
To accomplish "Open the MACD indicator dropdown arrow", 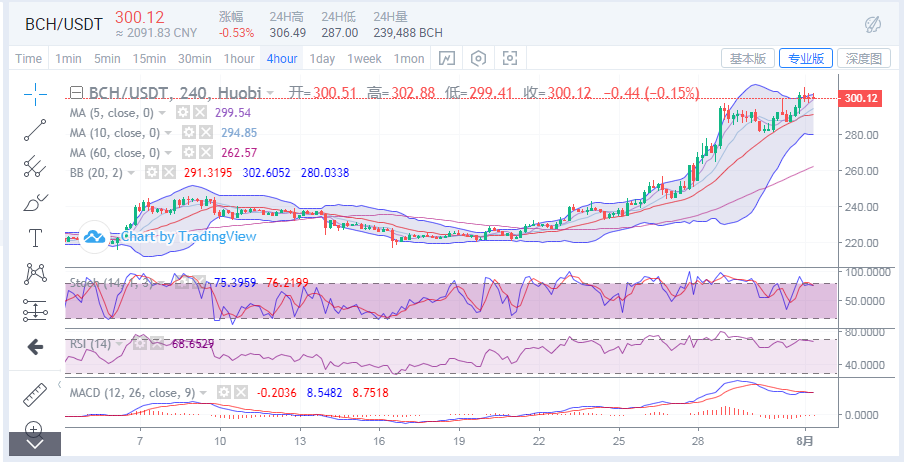I will pyautogui.click(x=204, y=393).
